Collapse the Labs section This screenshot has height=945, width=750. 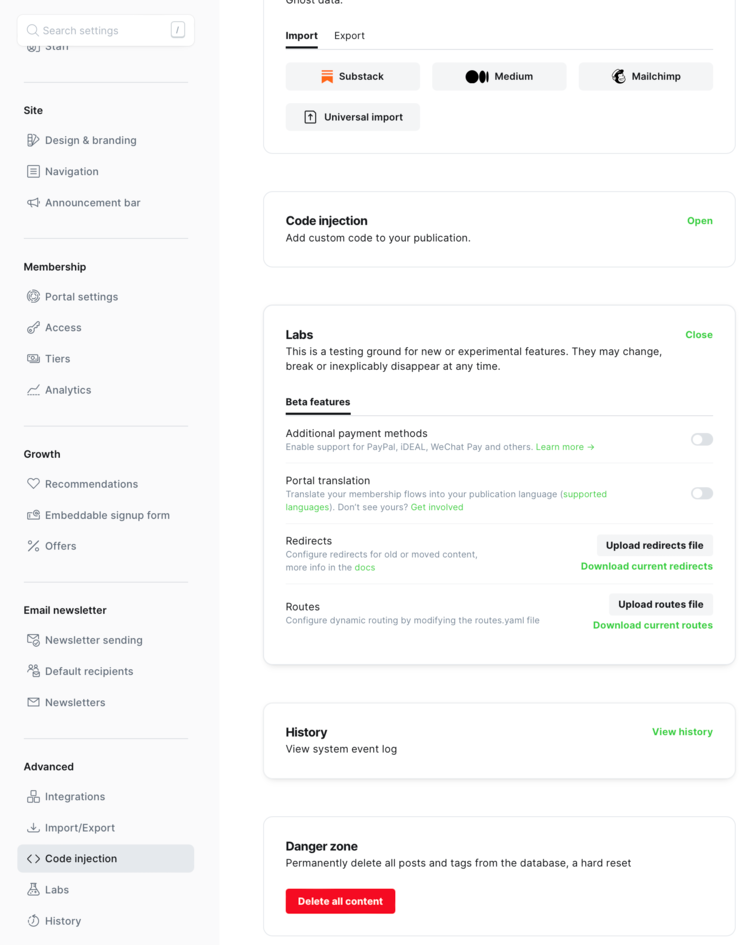698,335
